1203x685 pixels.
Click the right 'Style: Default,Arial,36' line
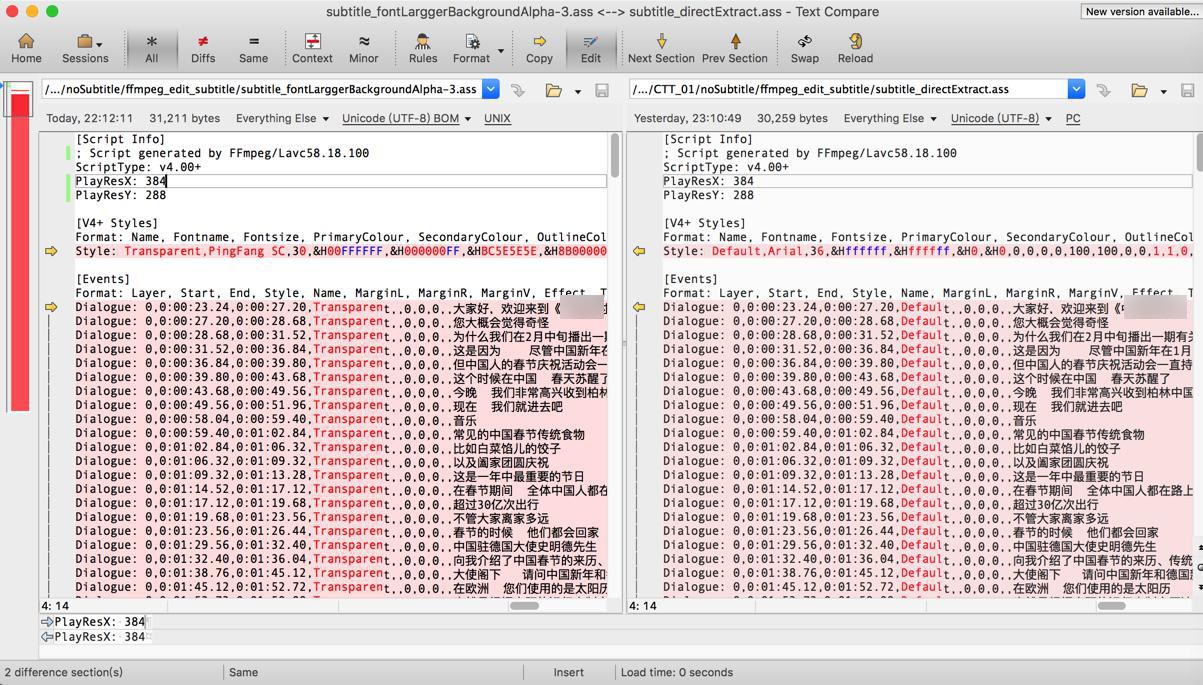pyautogui.click(x=927, y=251)
